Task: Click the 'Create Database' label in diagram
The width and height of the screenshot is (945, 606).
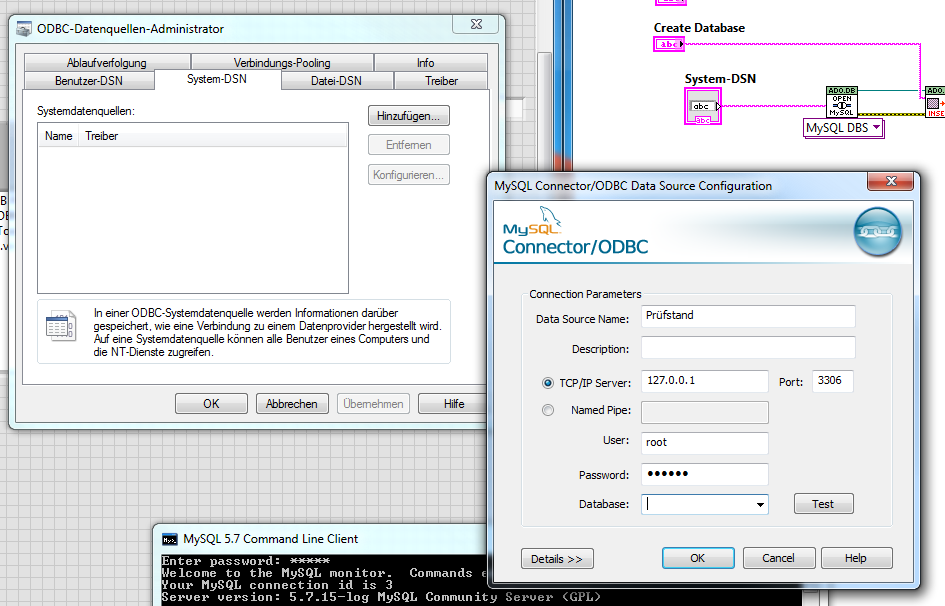Action: (x=699, y=28)
